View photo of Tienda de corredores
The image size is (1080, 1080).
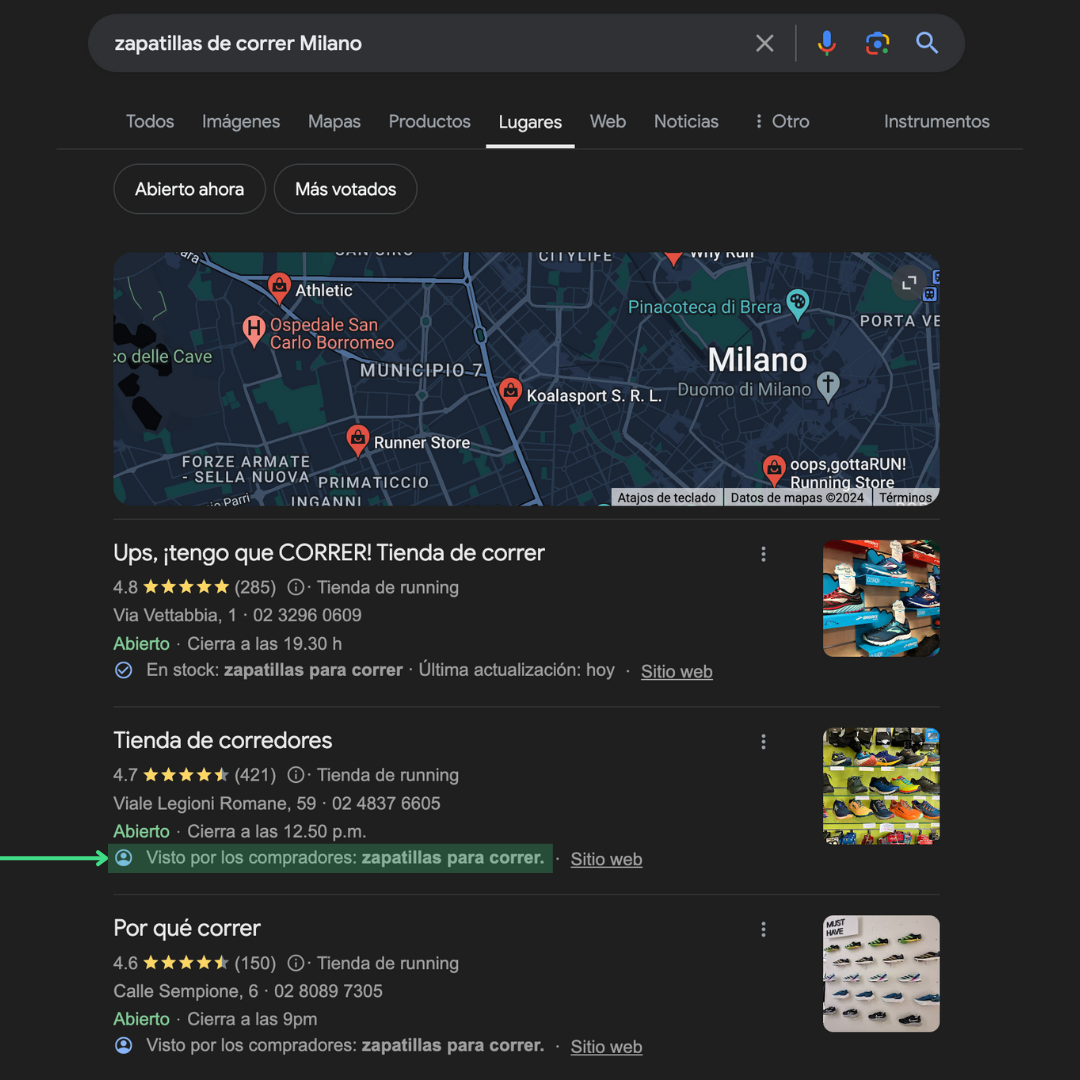pos(881,786)
